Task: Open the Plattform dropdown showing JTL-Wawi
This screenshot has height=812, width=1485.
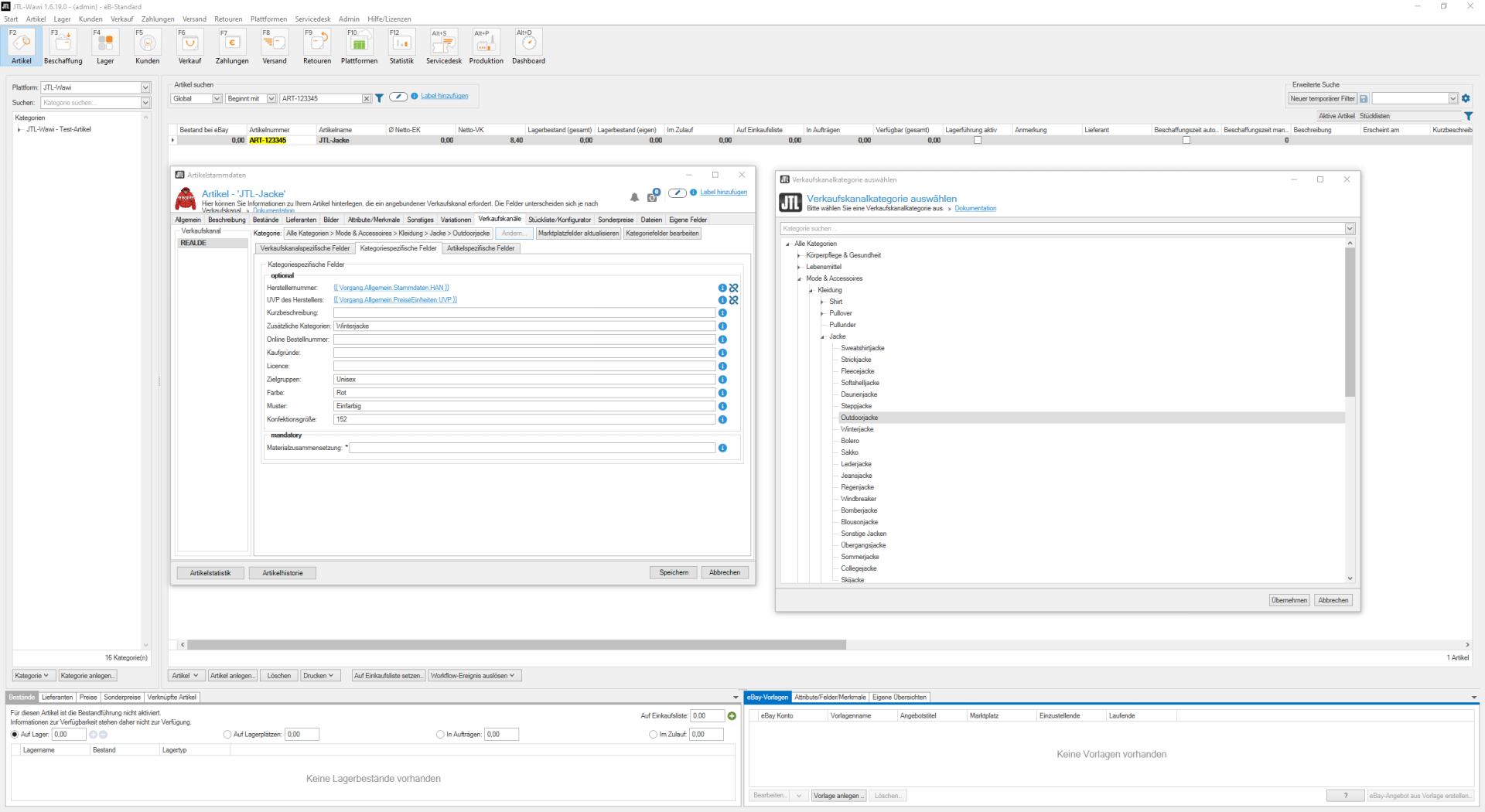Action: pyautogui.click(x=145, y=87)
